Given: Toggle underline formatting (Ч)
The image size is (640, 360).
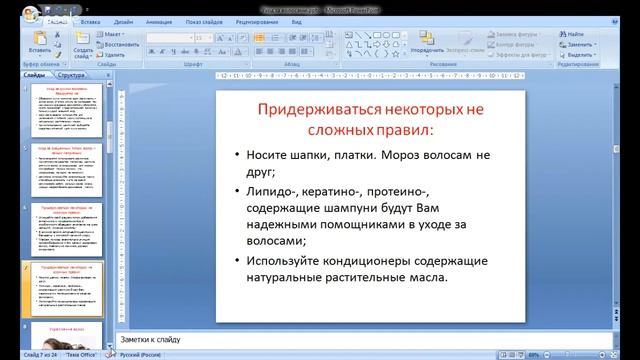Looking at the screenshot, I should click(x=173, y=51).
